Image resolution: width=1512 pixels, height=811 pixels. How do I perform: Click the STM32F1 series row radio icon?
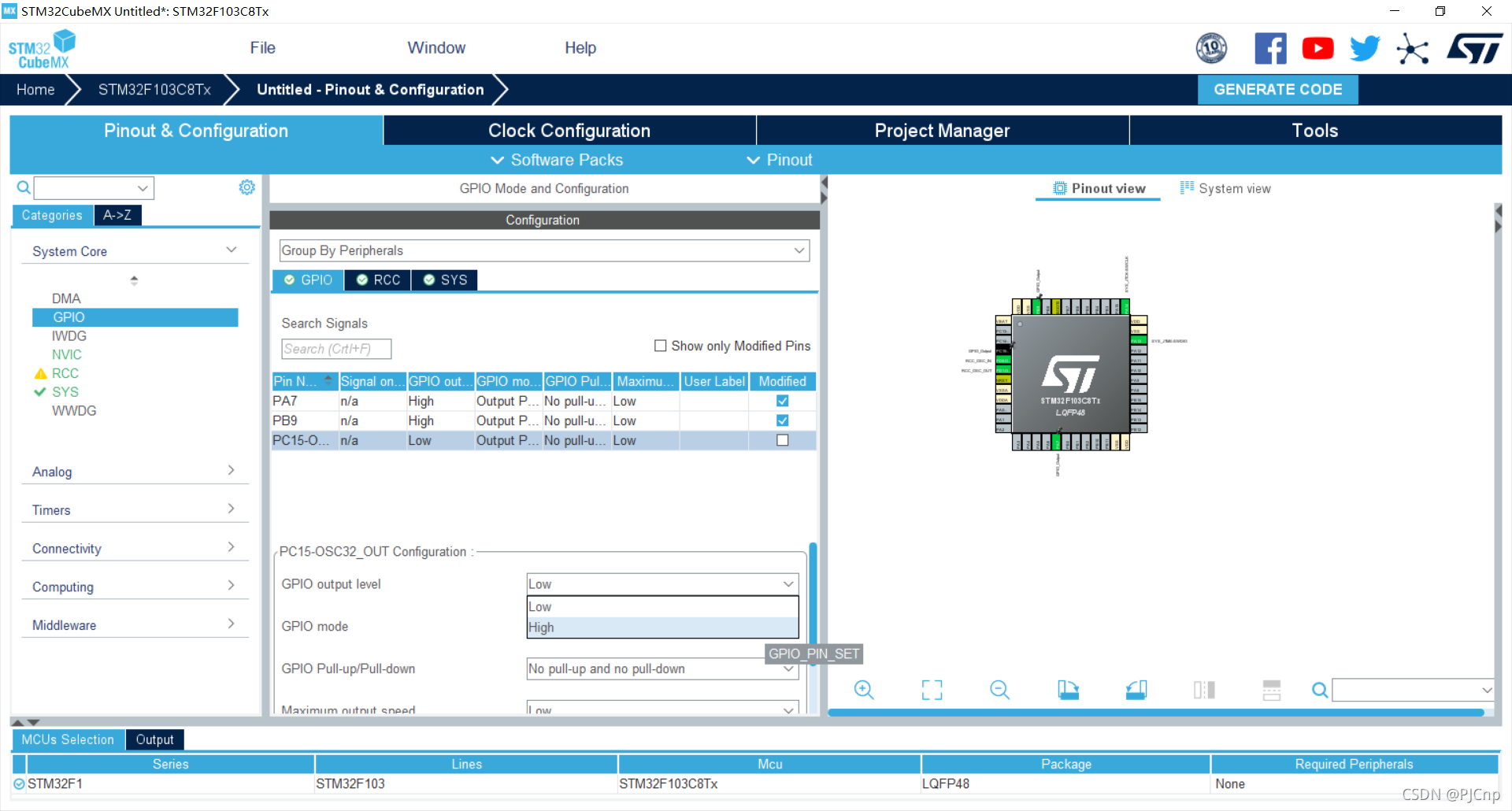click(19, 783)
